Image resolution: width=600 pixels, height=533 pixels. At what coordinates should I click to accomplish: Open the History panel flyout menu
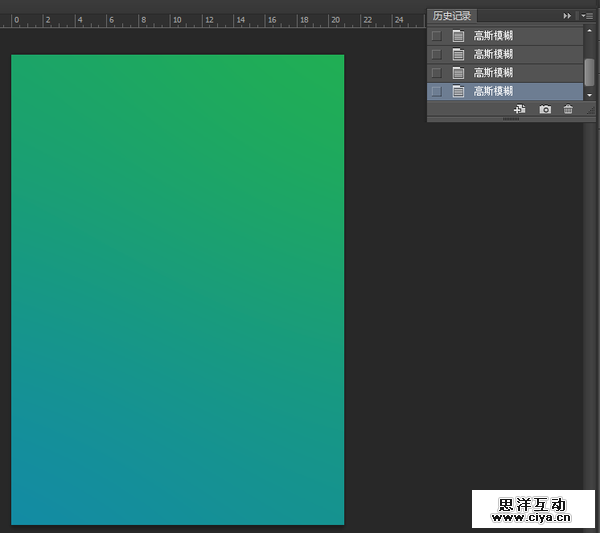(587, 16)
